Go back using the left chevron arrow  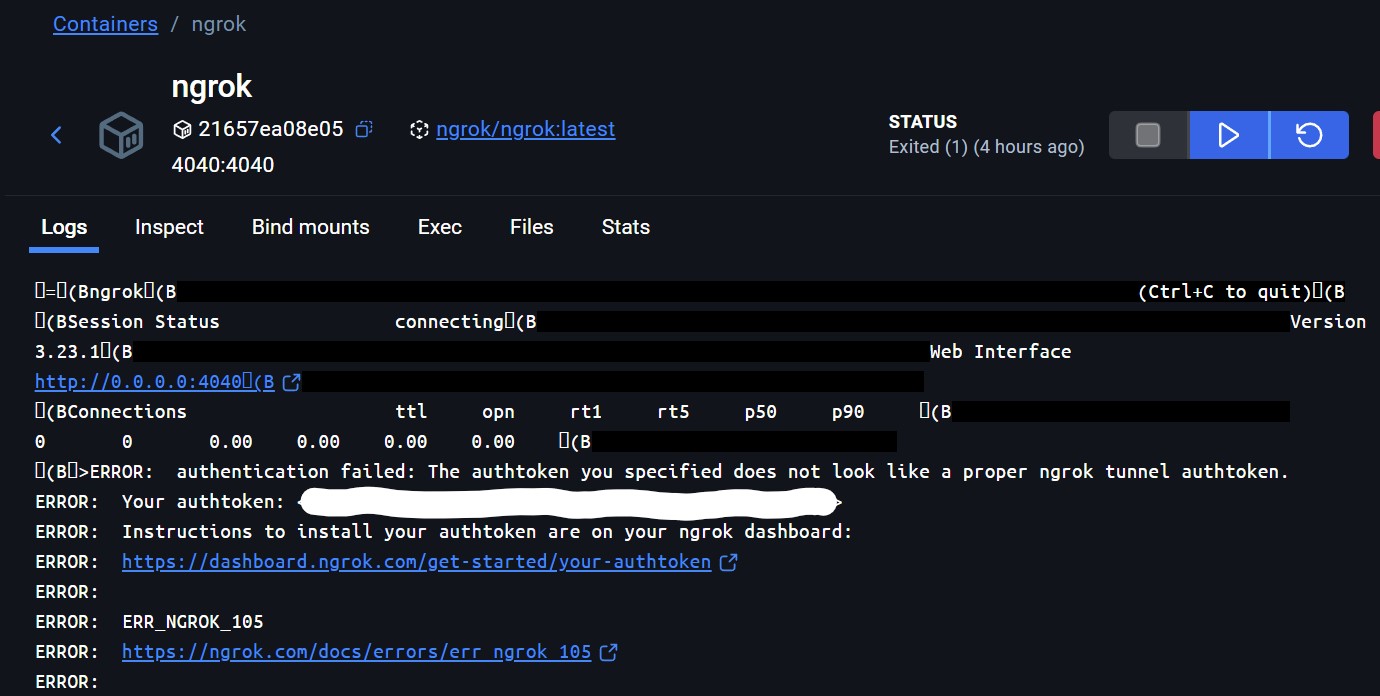coord(57,135)
